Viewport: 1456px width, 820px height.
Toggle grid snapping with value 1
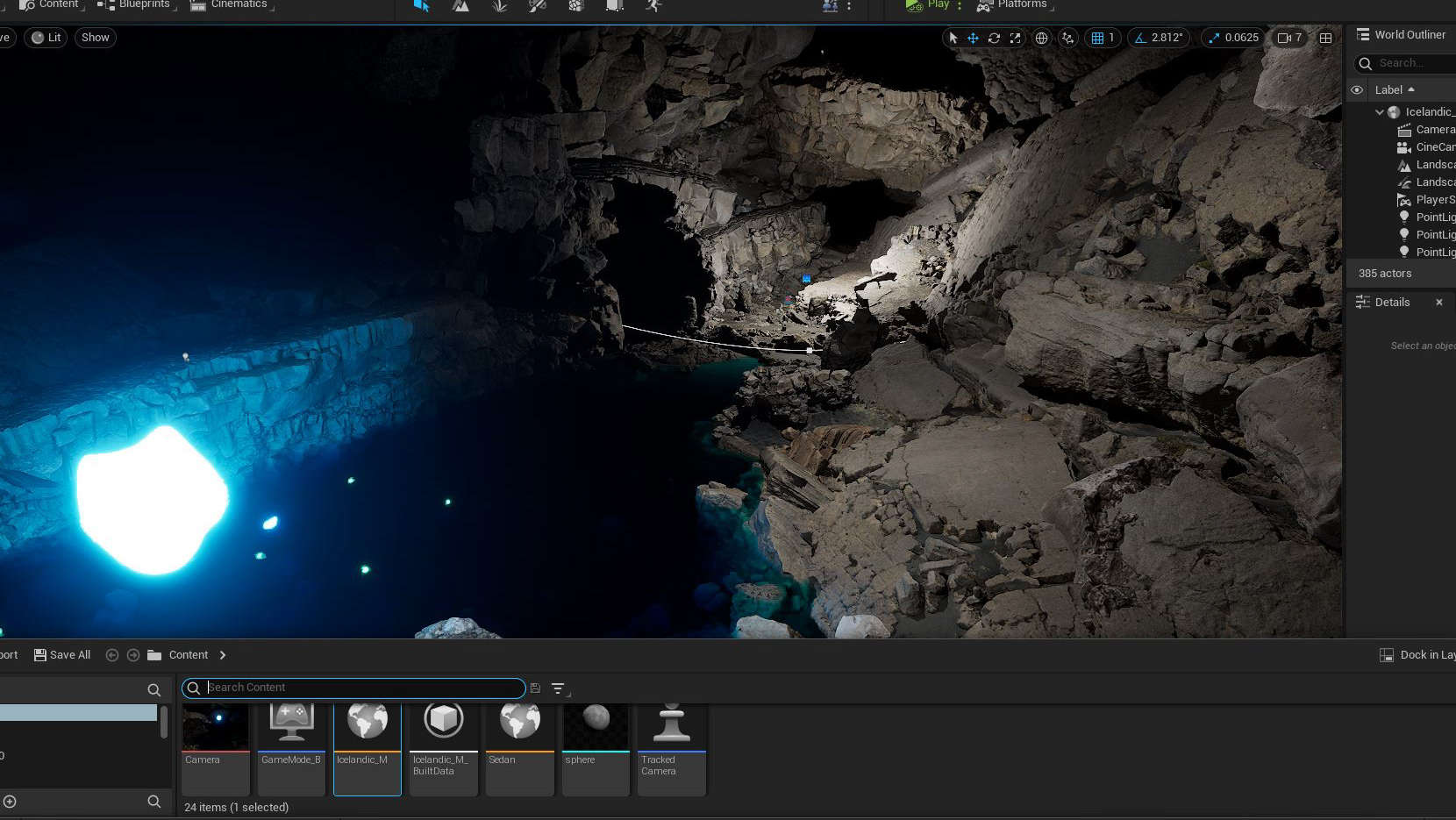pyautogui.click(x=1102, y=38)
